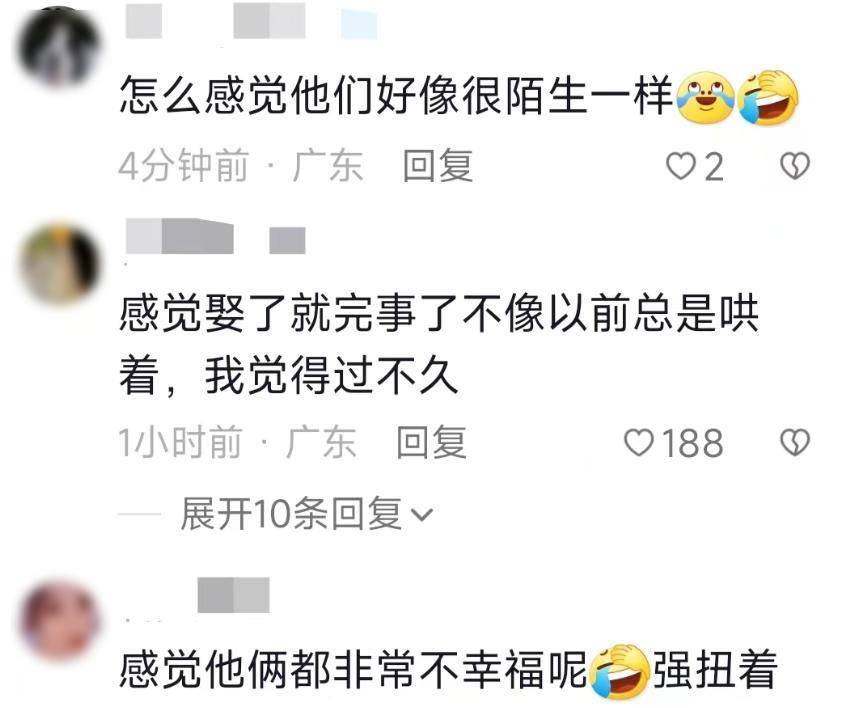Click the teary-eyed emoji in first comment

coord(704,98)
